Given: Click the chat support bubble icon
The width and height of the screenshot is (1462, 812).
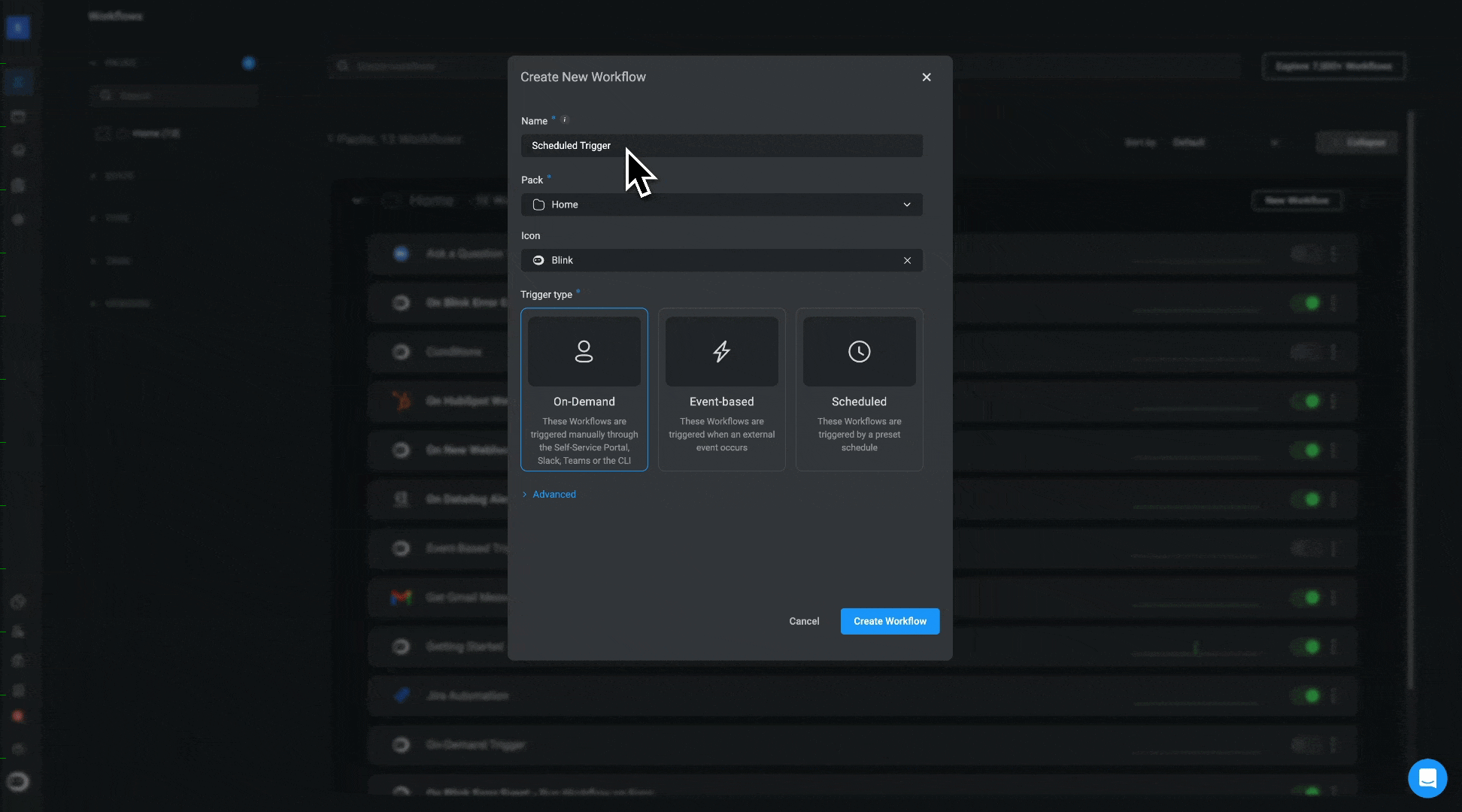Looking at the screenshot, I should 1428,778.
